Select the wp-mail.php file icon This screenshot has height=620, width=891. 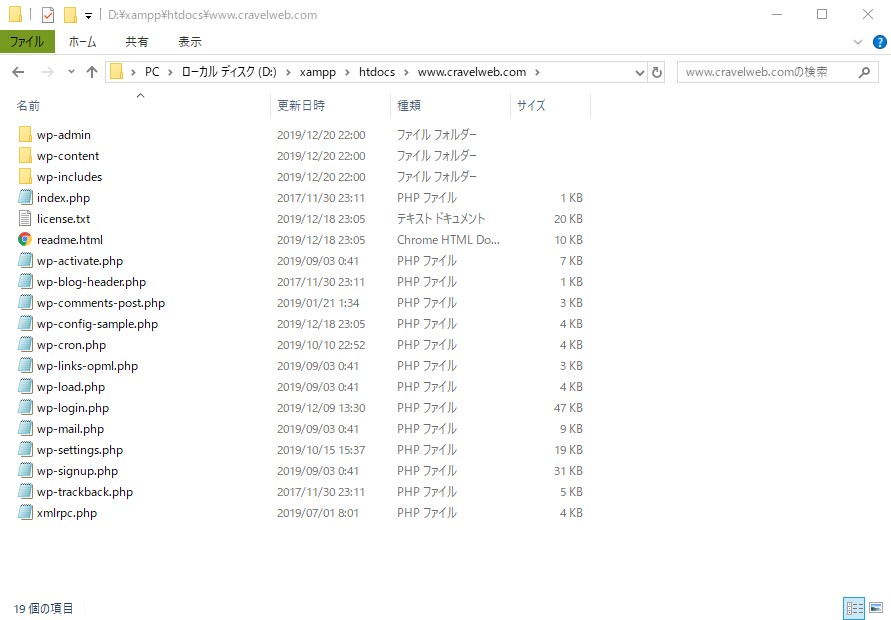[x=25, y=429]
